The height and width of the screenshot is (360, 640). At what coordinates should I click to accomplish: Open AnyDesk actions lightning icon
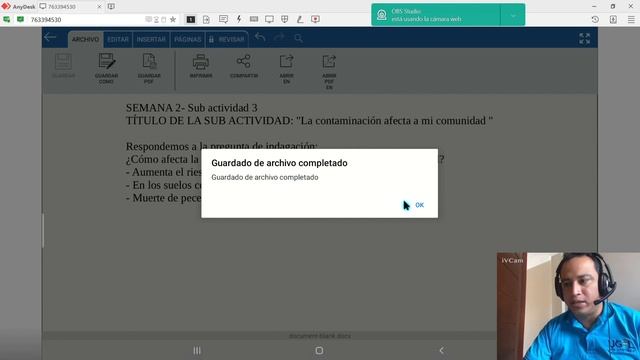(x=239, y=19)
